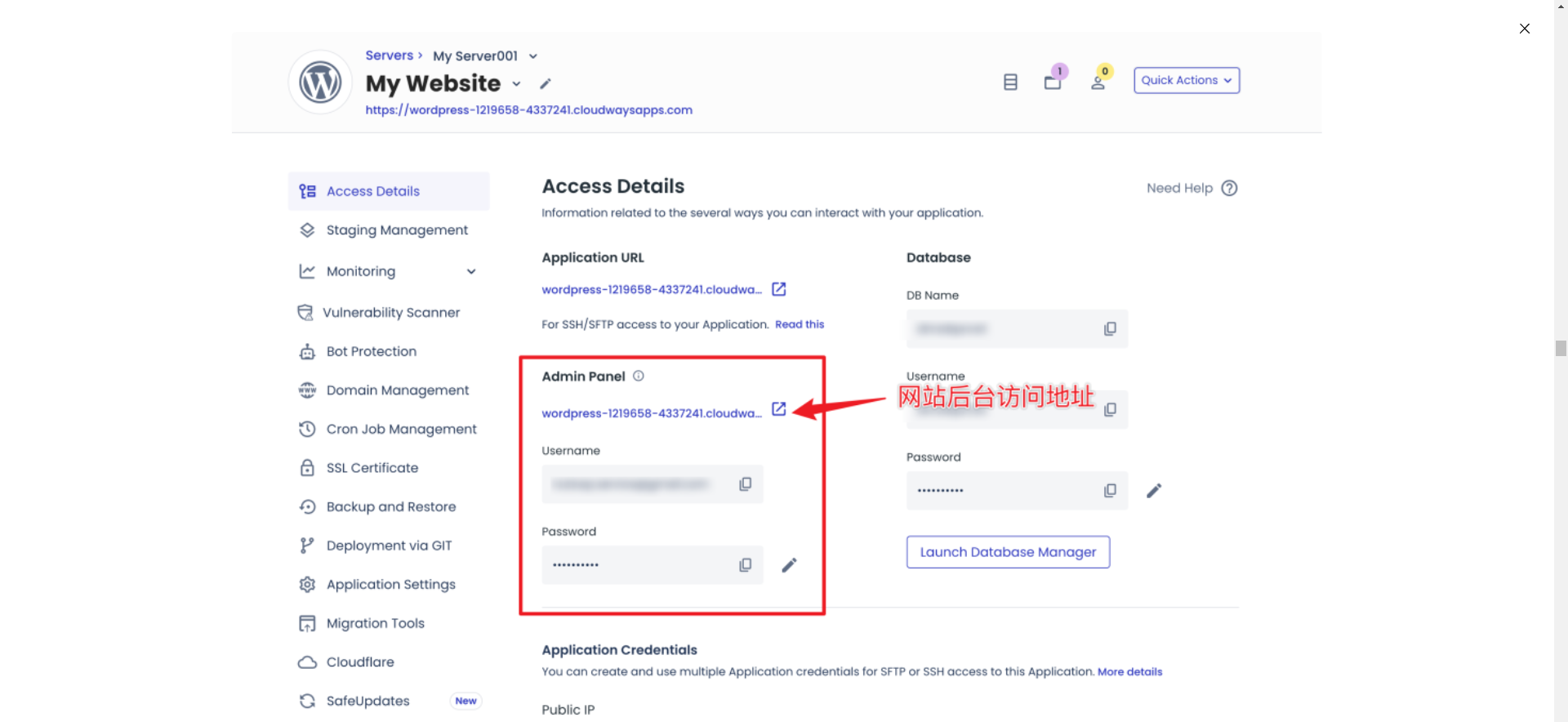
Task: Click the Servers breadcrumb link
Action: tap(389, 56)
